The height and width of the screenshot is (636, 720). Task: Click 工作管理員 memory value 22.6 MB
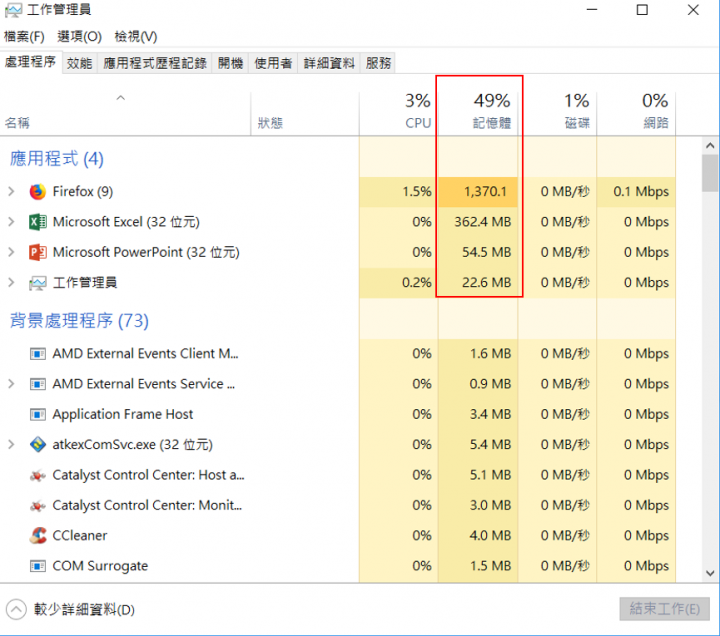click(x=486, y=282)
